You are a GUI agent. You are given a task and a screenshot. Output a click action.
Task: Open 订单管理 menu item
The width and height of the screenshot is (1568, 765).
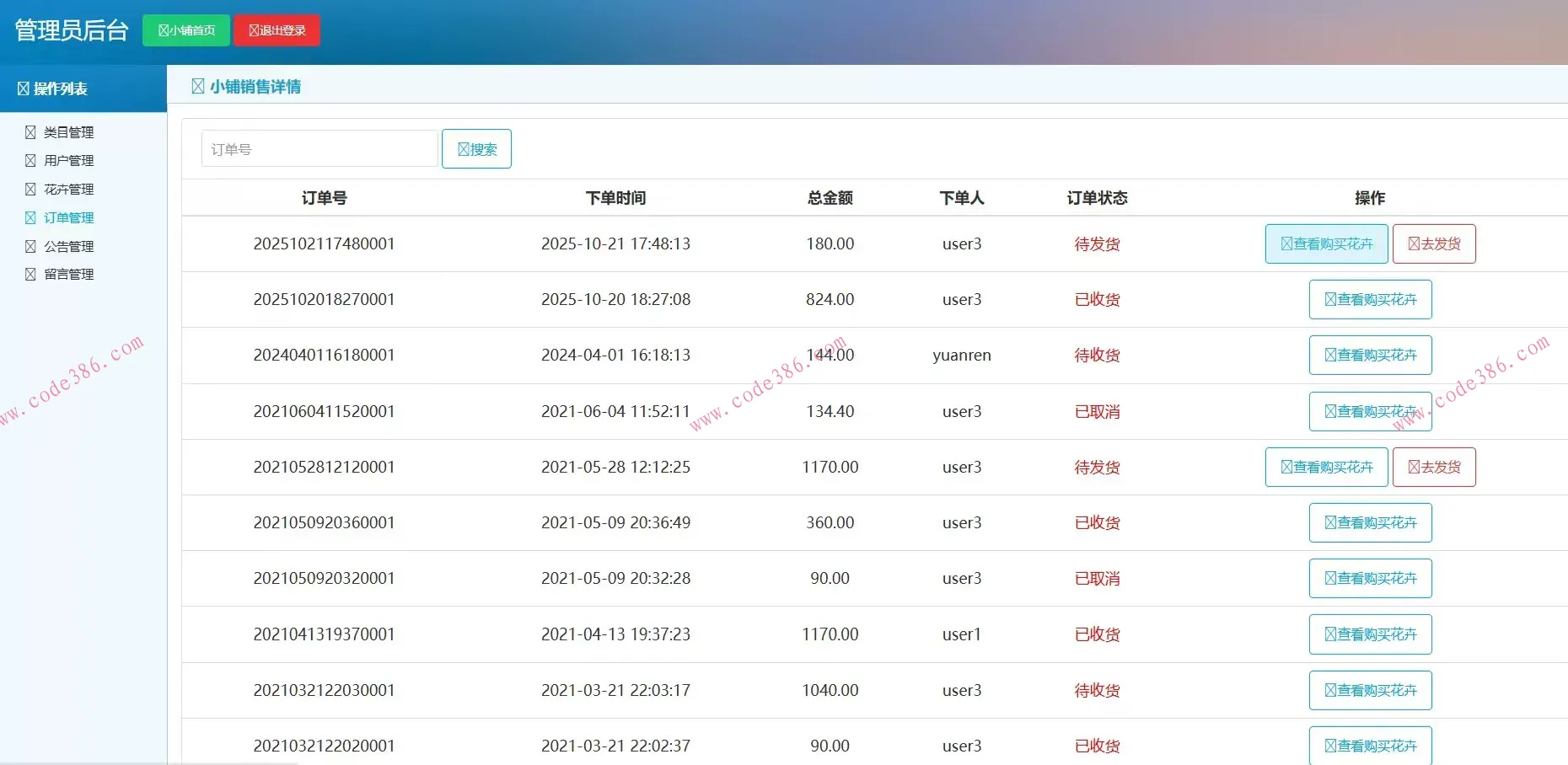[68, 217]
